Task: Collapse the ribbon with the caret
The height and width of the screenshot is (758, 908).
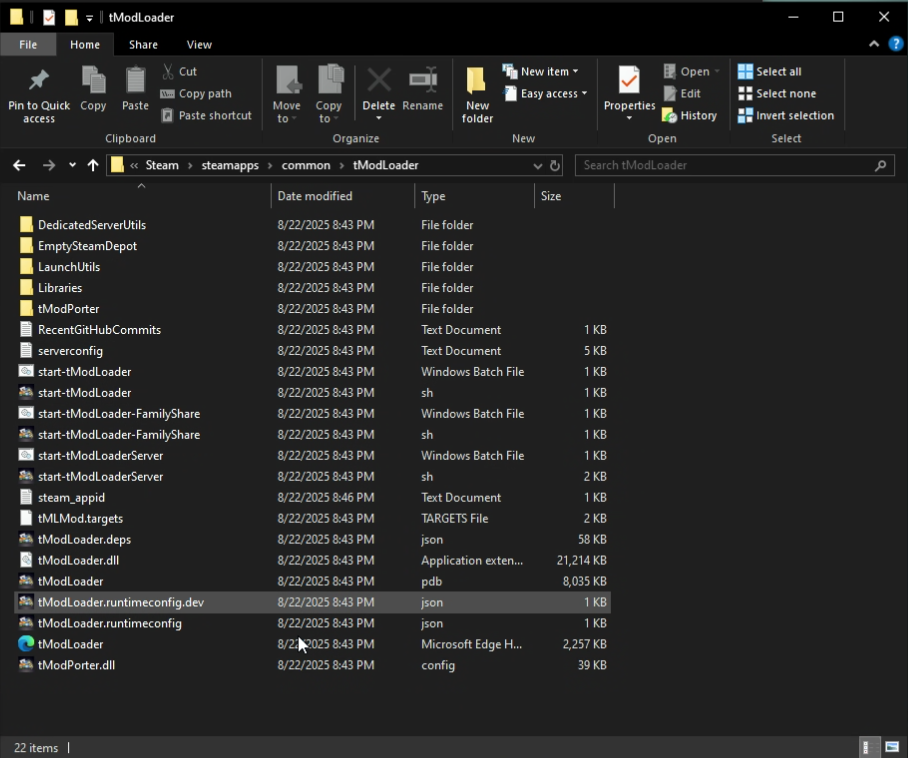Action: pyautogui.click(x=874, y=44)
